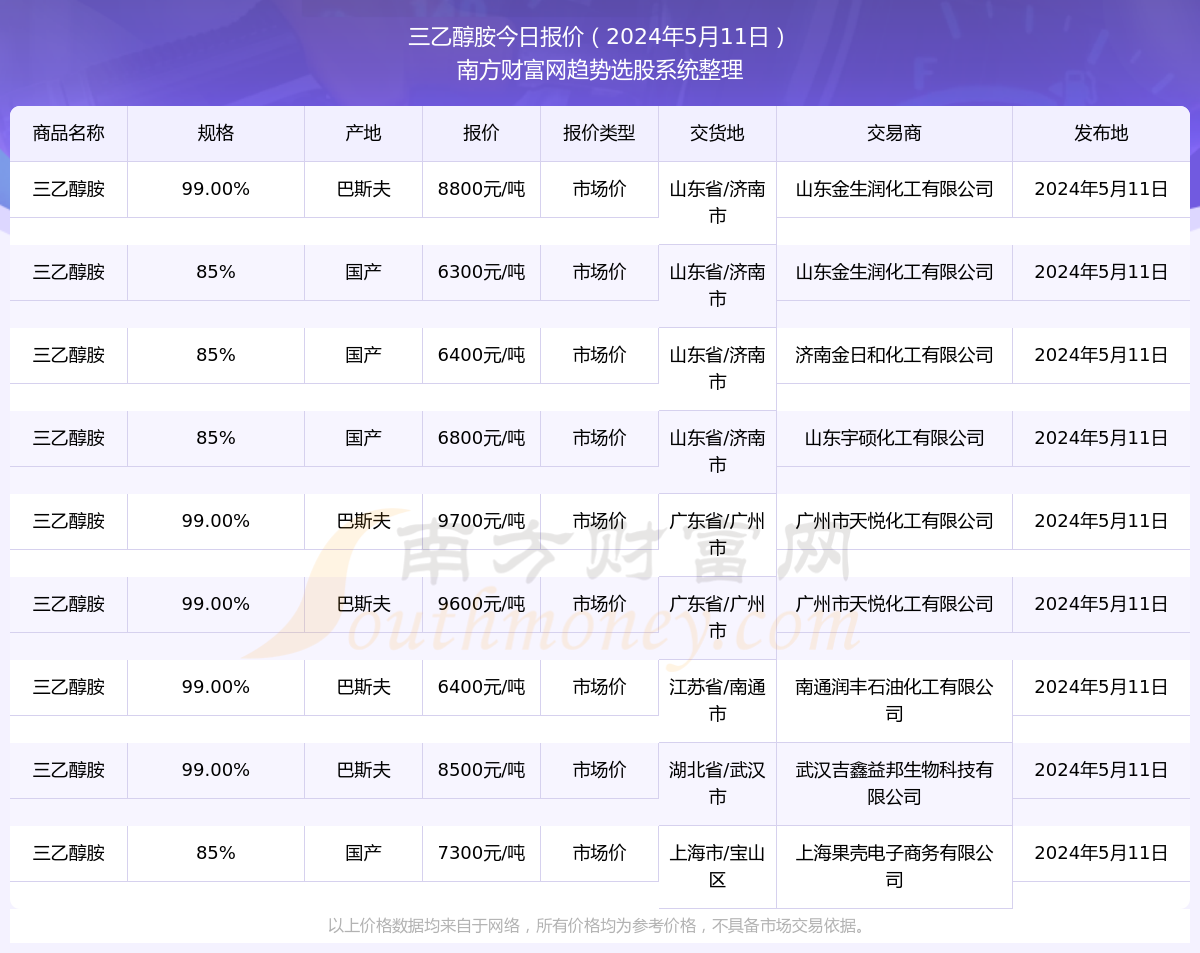Click 广东省/广州市 in the 9600元 row
The height and width of the screenshot is (953, 1200).
pos(717,617)
